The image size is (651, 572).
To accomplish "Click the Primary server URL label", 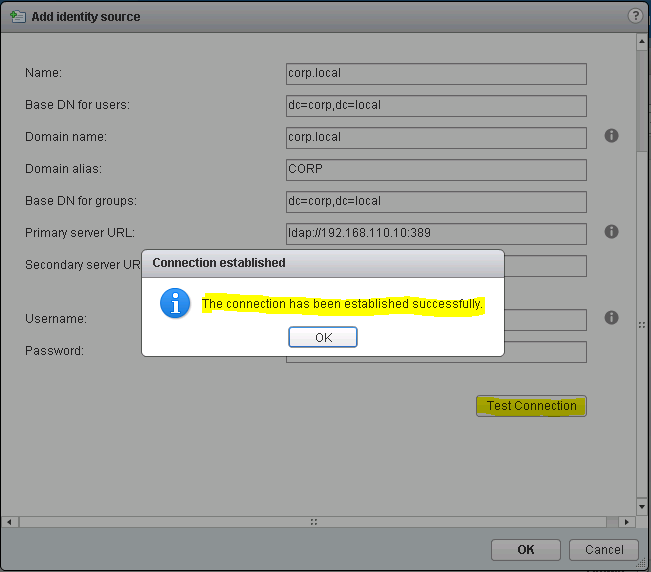I will point(80,233).
